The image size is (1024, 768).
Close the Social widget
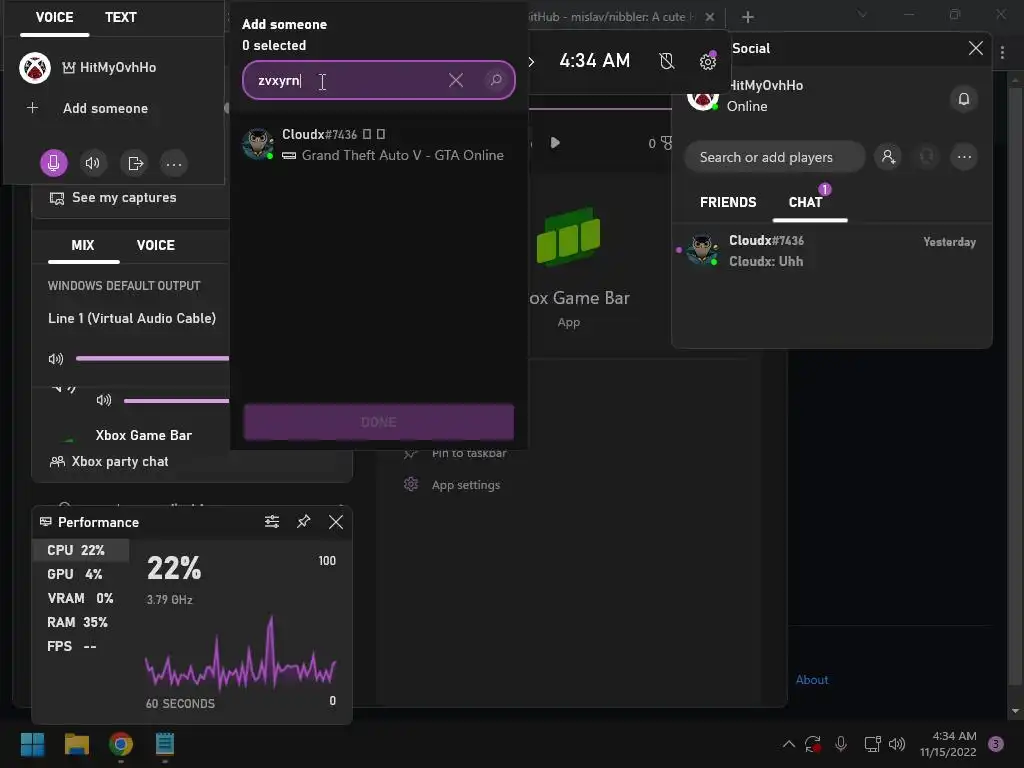pos(976,48)
